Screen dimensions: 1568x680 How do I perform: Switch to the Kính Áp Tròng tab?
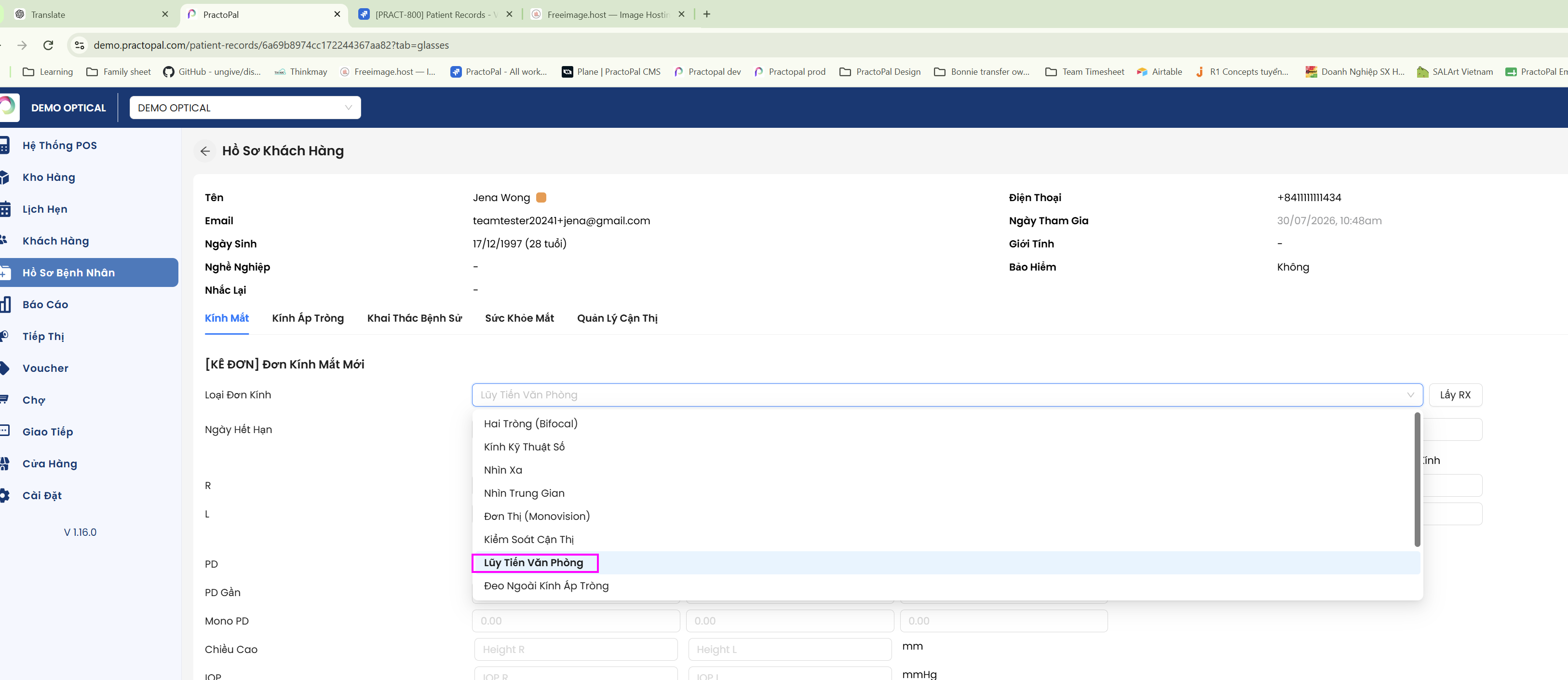point(308,318)
